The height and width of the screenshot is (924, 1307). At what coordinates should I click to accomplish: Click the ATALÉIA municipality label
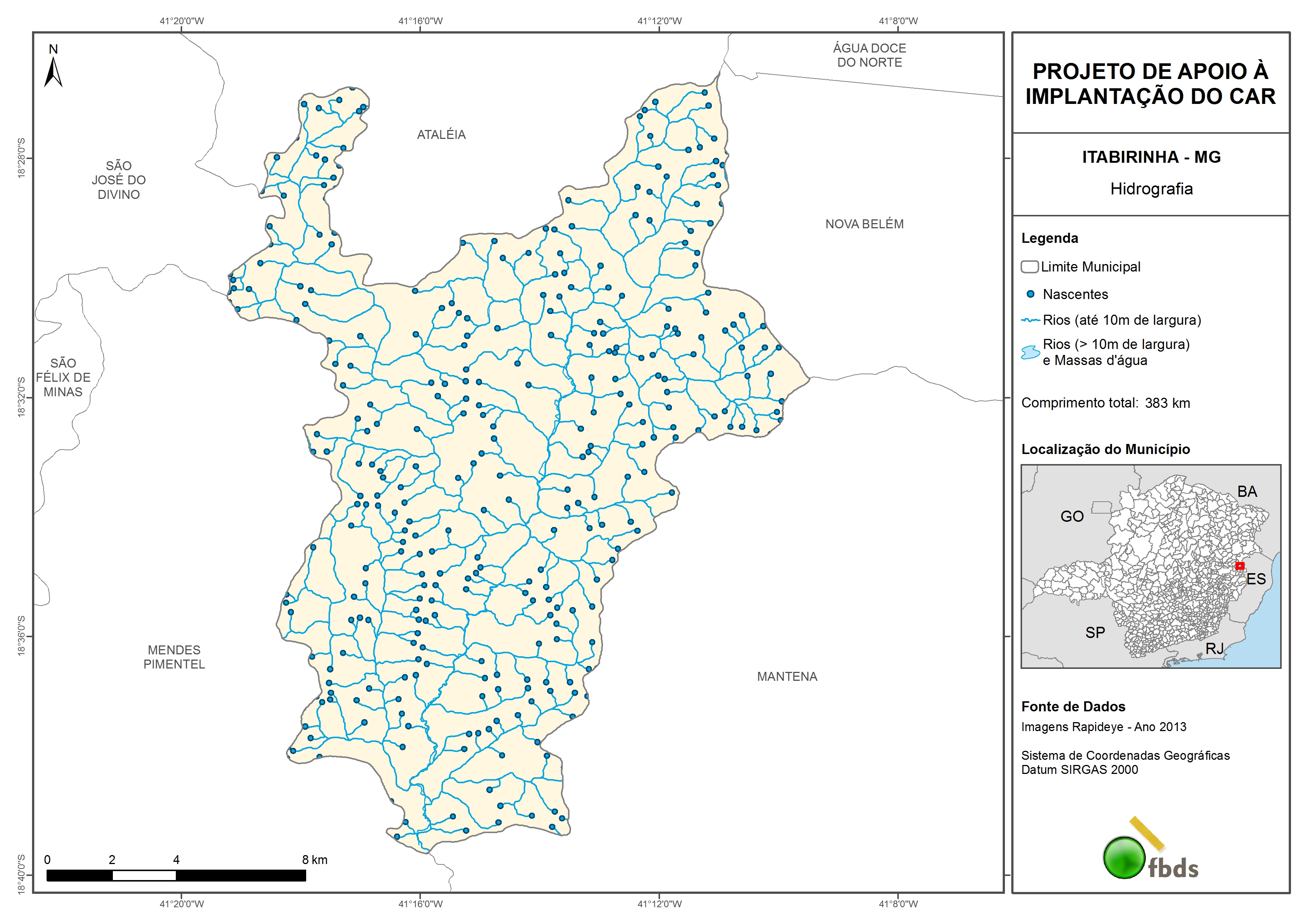pyautogui.click(x=441, y=134)
